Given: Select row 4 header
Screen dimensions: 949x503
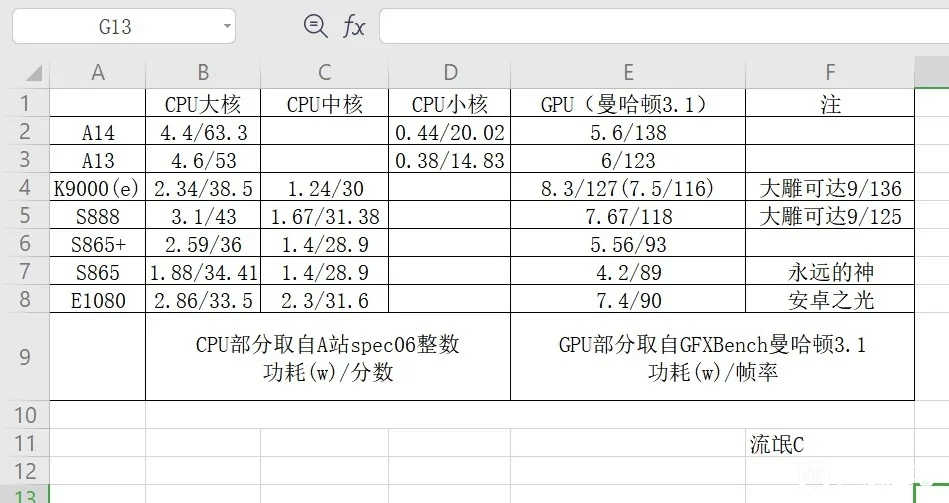Looking at the screenshot, I should [x=25, y=186].
